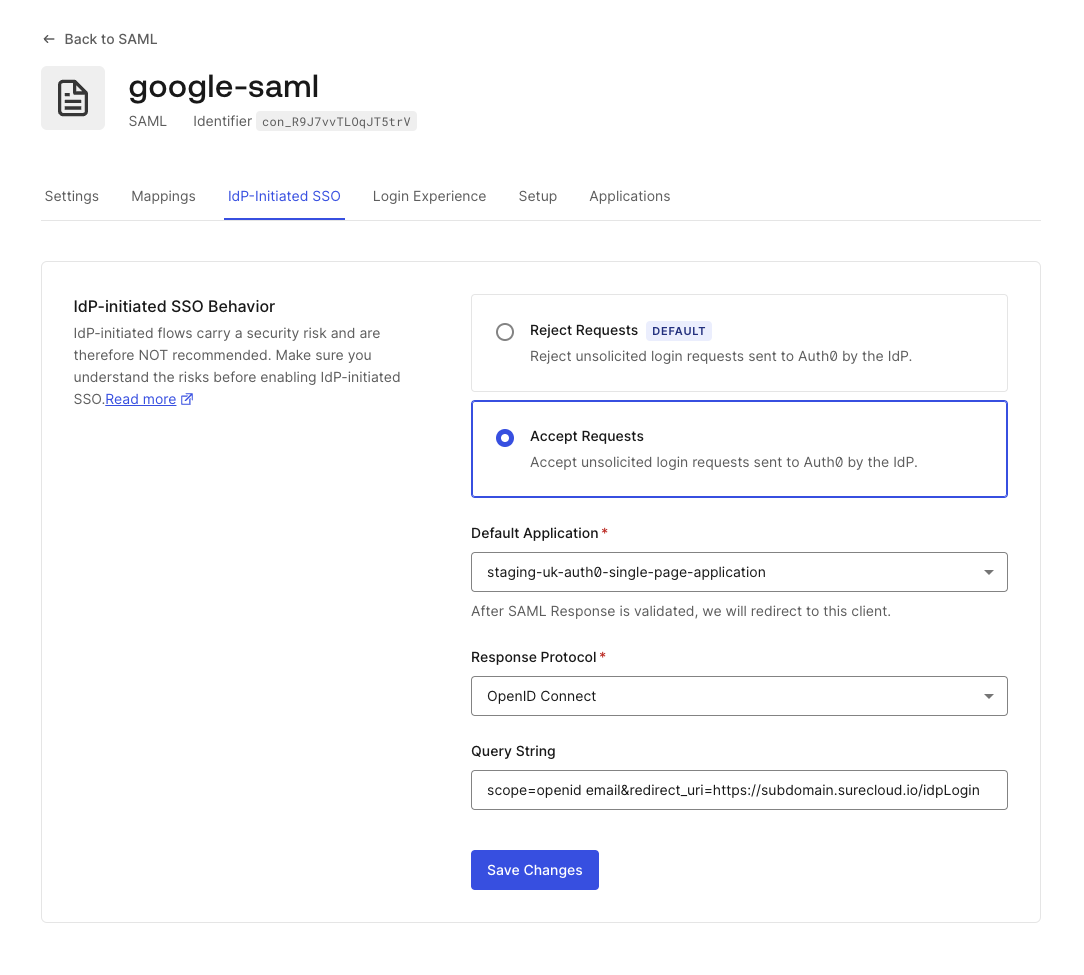Open the IdP-Initiated SSO tab
The width and height of the screenshot is (1084, 975).
[284, 196]
